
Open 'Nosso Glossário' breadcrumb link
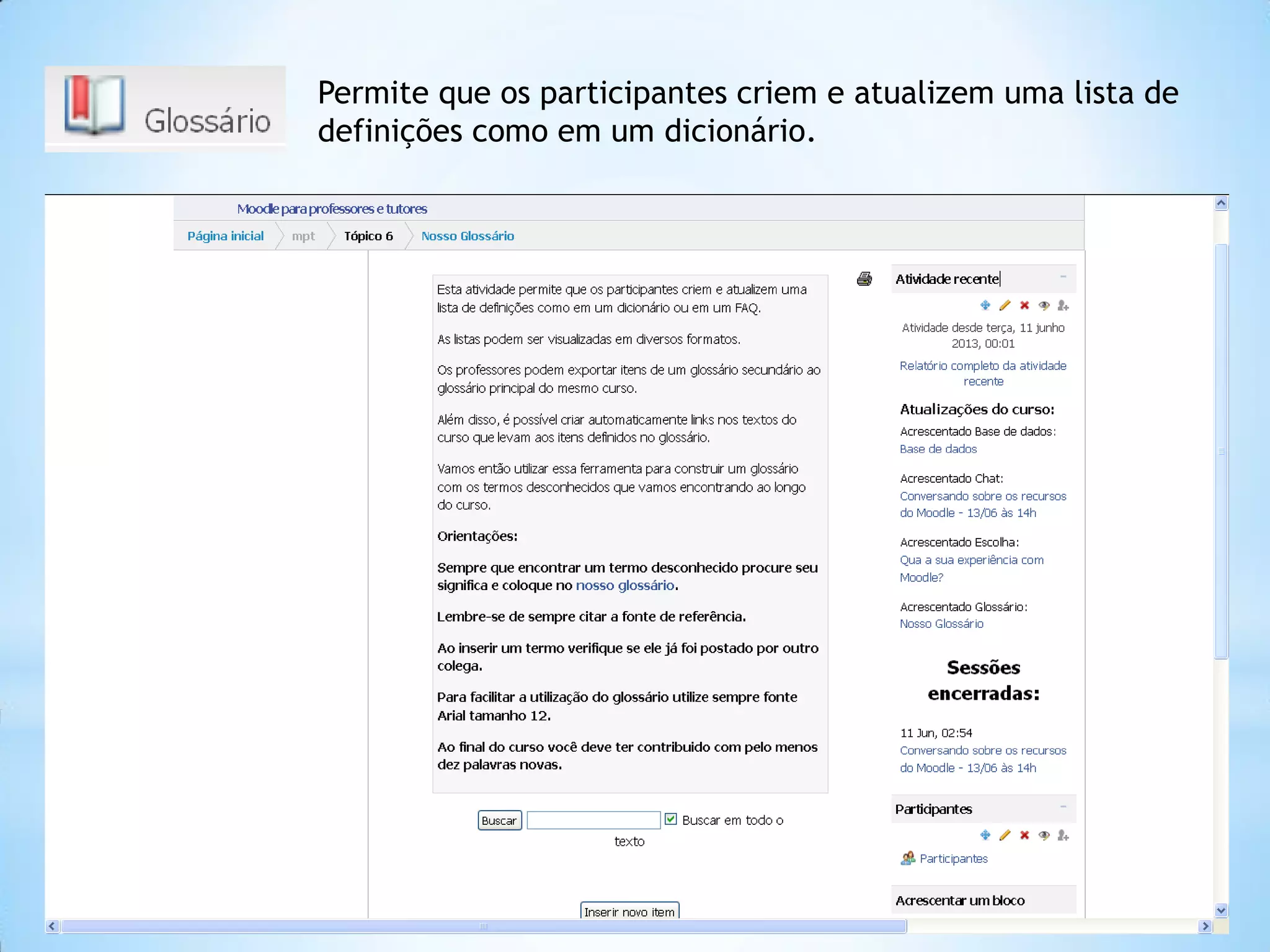[x=468, y=236]
